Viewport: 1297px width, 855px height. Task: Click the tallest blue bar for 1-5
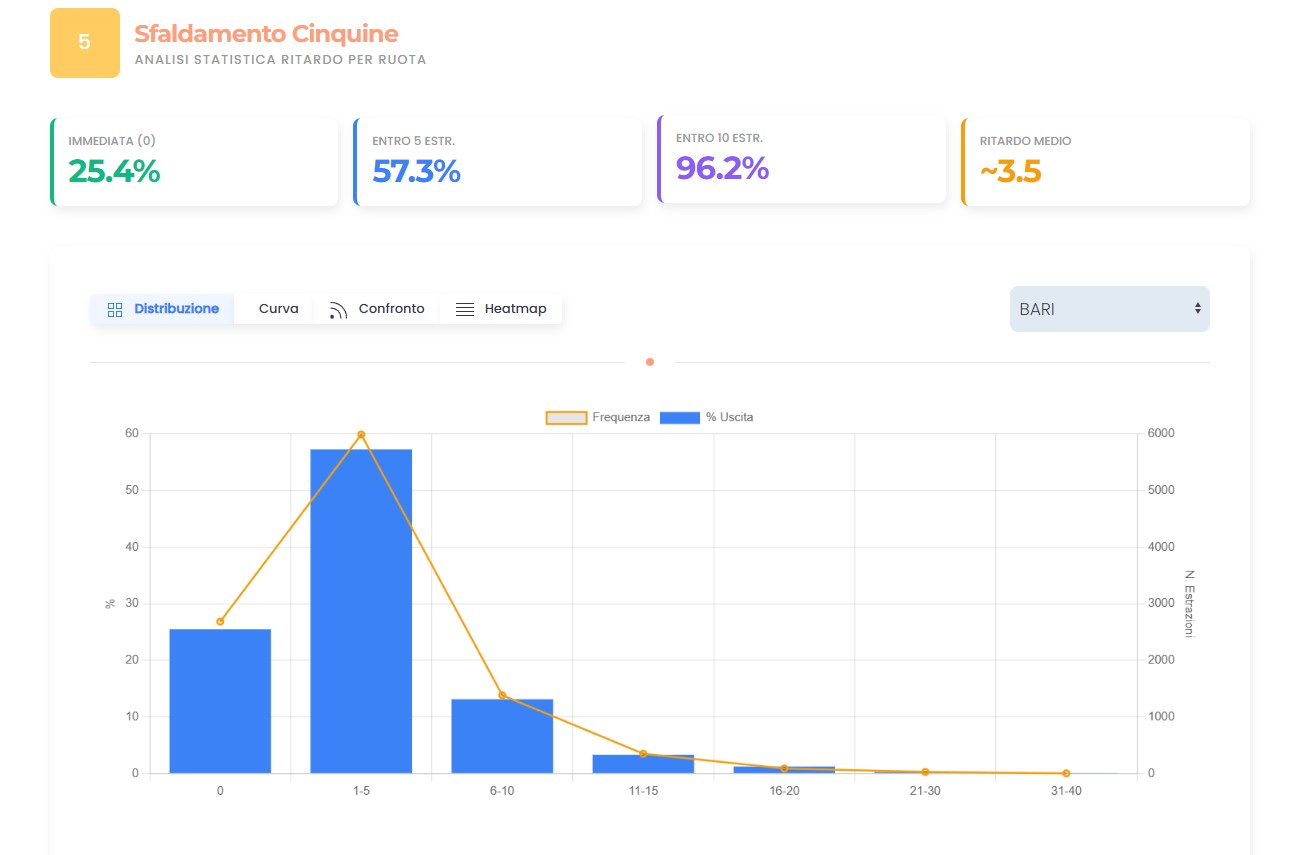coord(361,610)
